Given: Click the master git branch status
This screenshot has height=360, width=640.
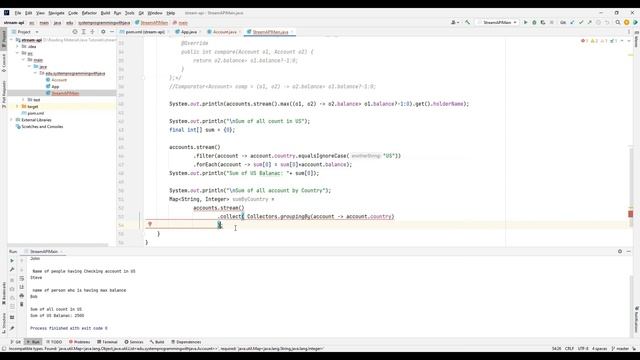Looking at the screenshot, I should (x=621, y=349).
